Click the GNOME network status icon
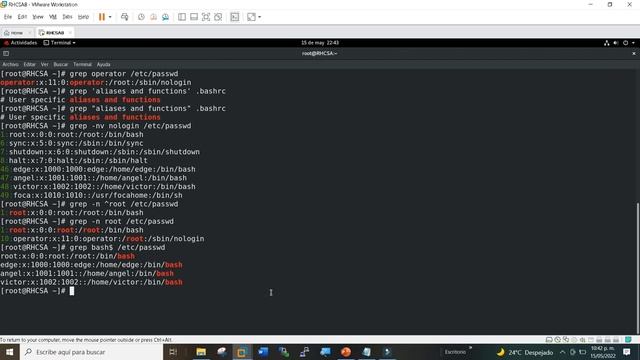 (x=607, y=42)
